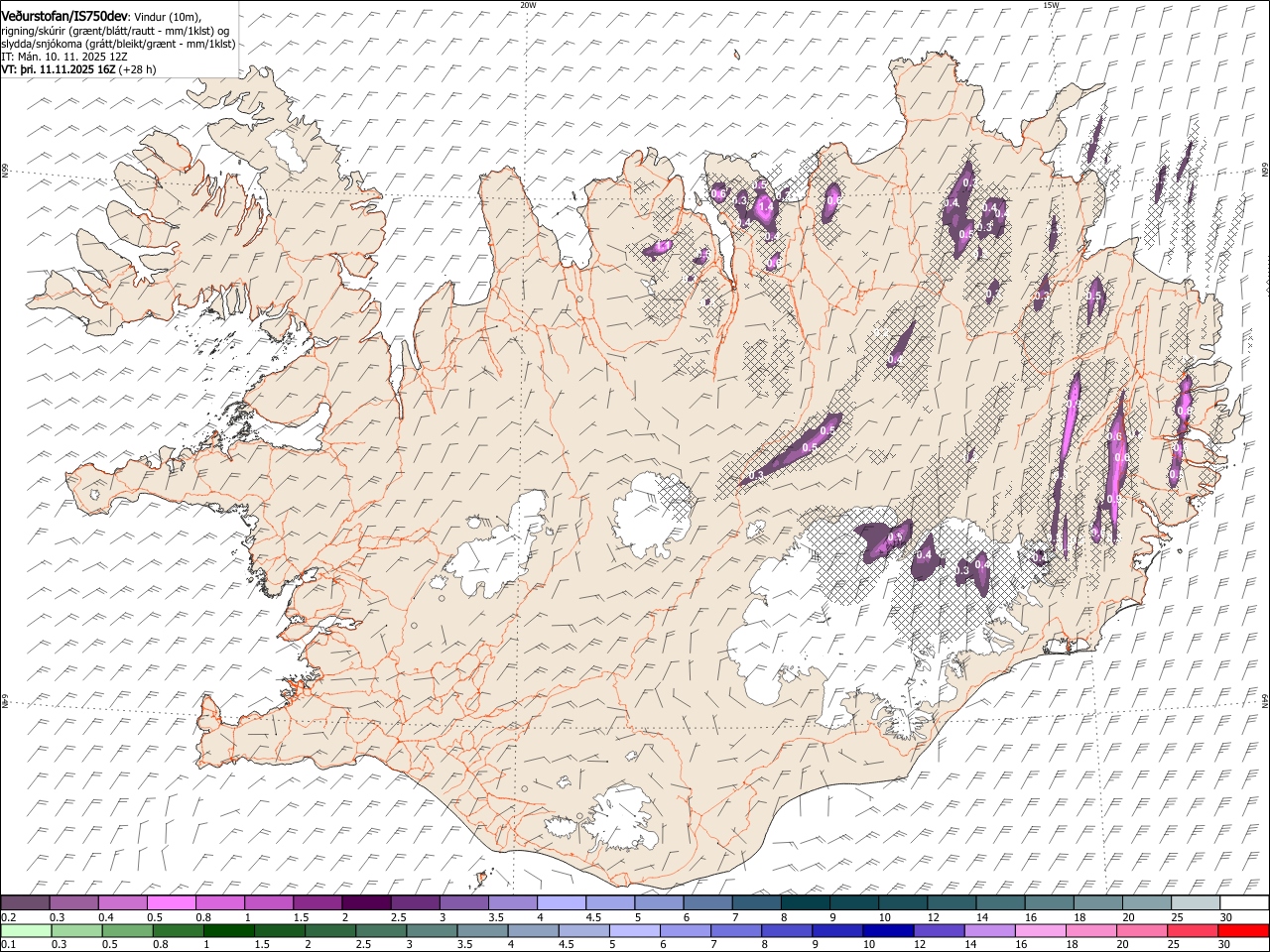The height and width of the screenshot is (952, 1270).
Task: Select the 4 grey-blue swatch in lower legend
Action: click(x=533, y=931)
